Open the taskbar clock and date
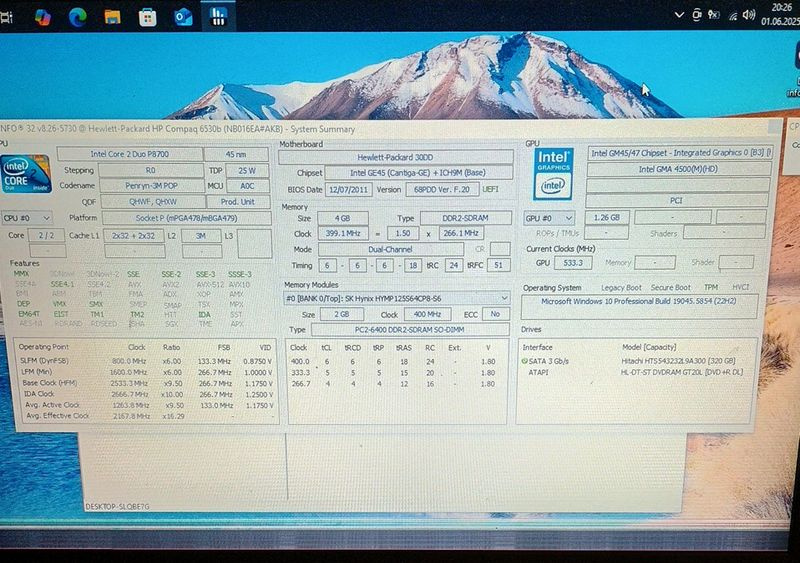The width and height of the screenshot is (800, 563). (x=780, y=14)
